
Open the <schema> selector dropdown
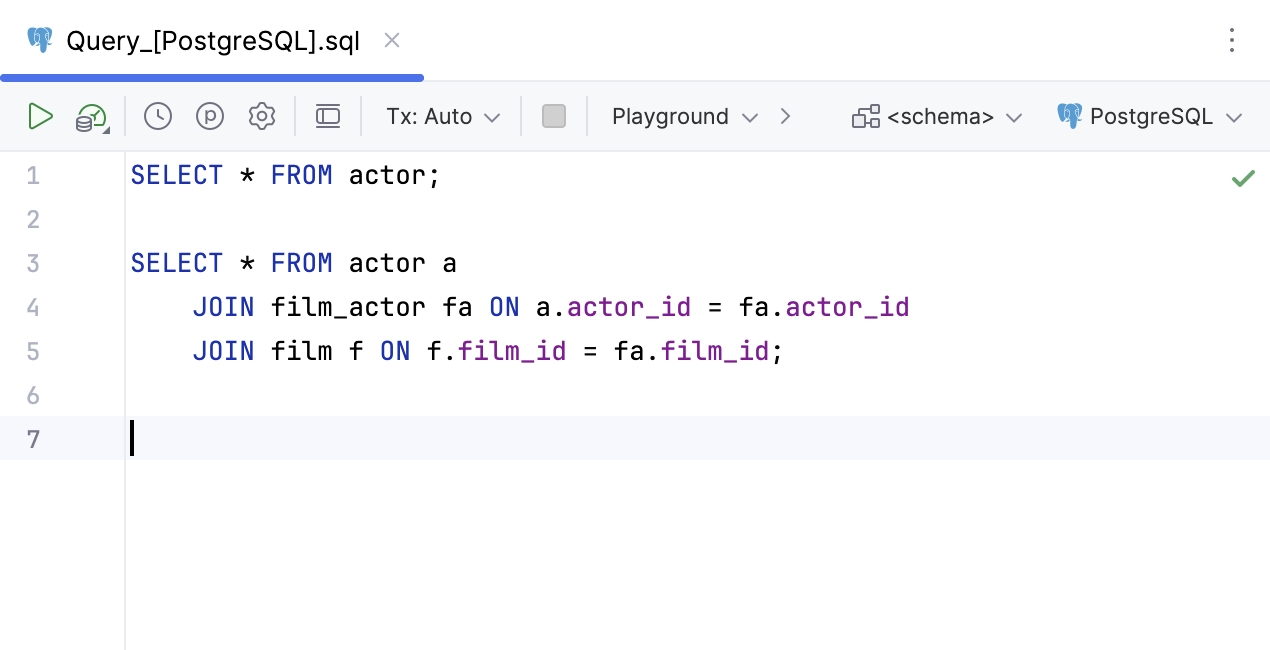point(1015,117)
